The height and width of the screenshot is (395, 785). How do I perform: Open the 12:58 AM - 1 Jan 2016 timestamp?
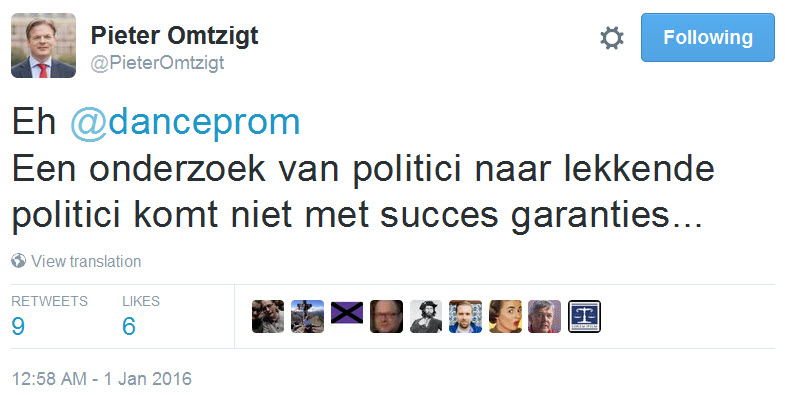click(x=102, y=378)
